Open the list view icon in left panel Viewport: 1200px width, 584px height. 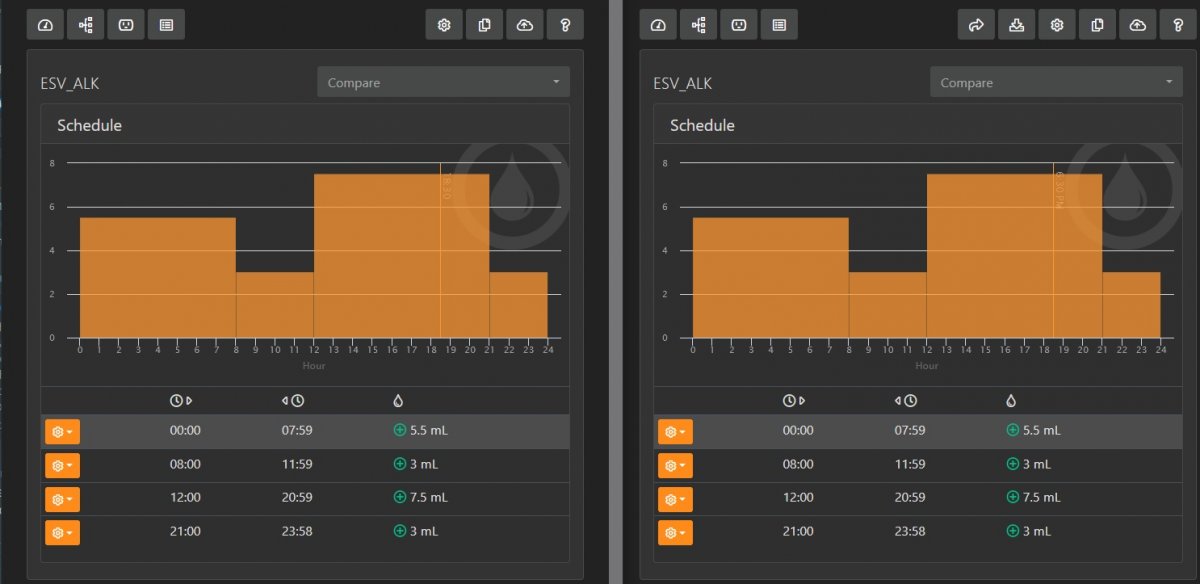click(x=166, y=25)
